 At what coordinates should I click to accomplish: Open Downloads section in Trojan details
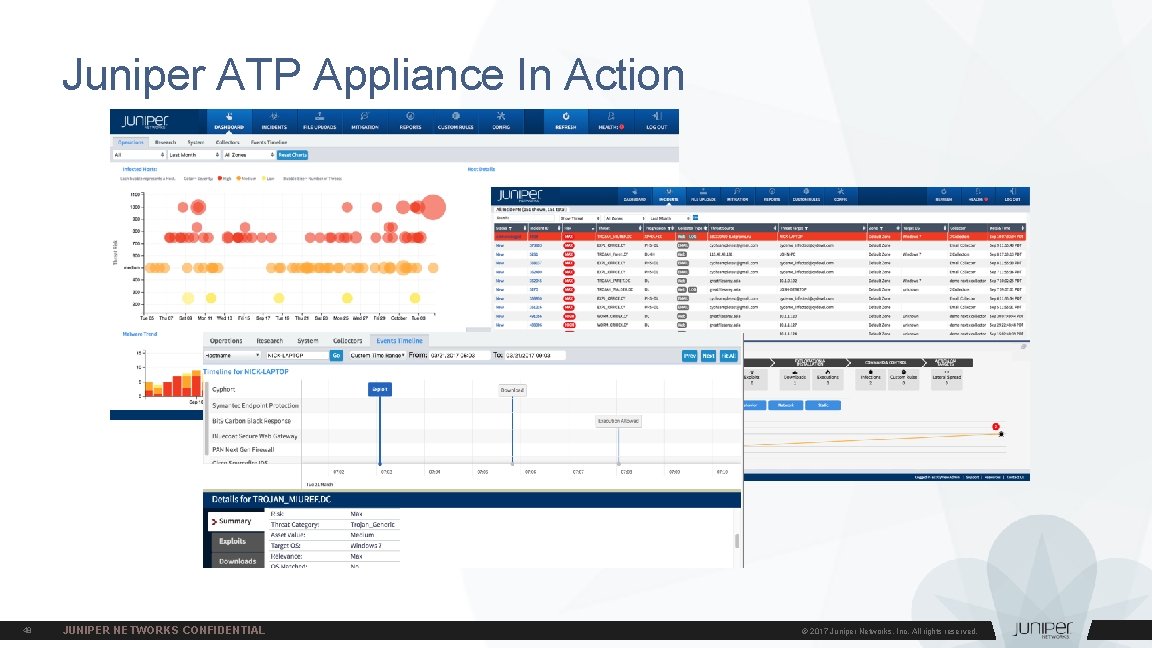click(237, 561)
